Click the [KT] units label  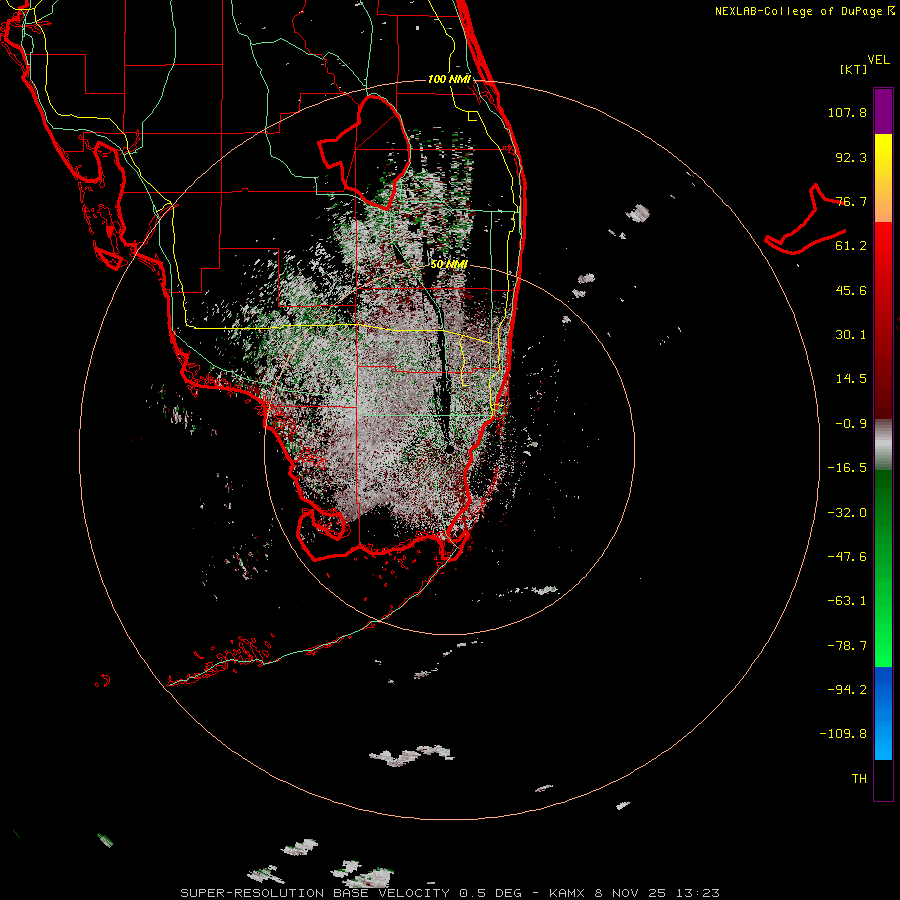pos(854,69)
